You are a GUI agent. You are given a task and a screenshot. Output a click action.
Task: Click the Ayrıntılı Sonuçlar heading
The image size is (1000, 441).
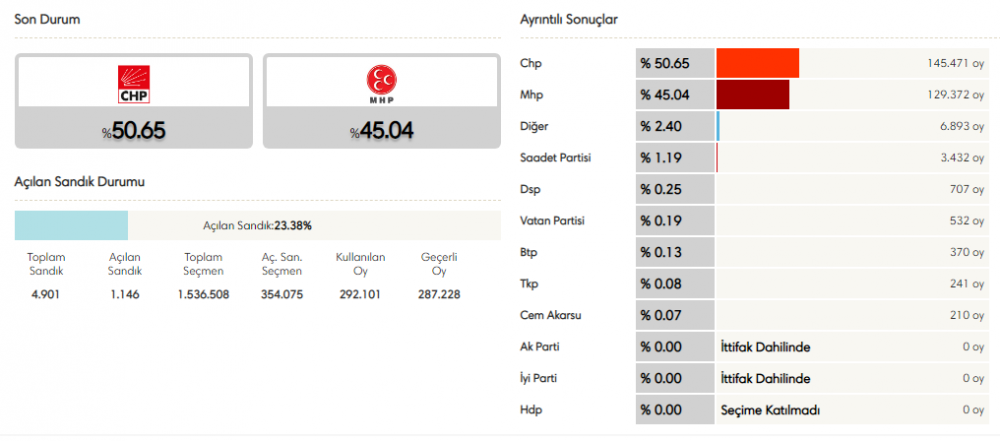pos(568,20)
